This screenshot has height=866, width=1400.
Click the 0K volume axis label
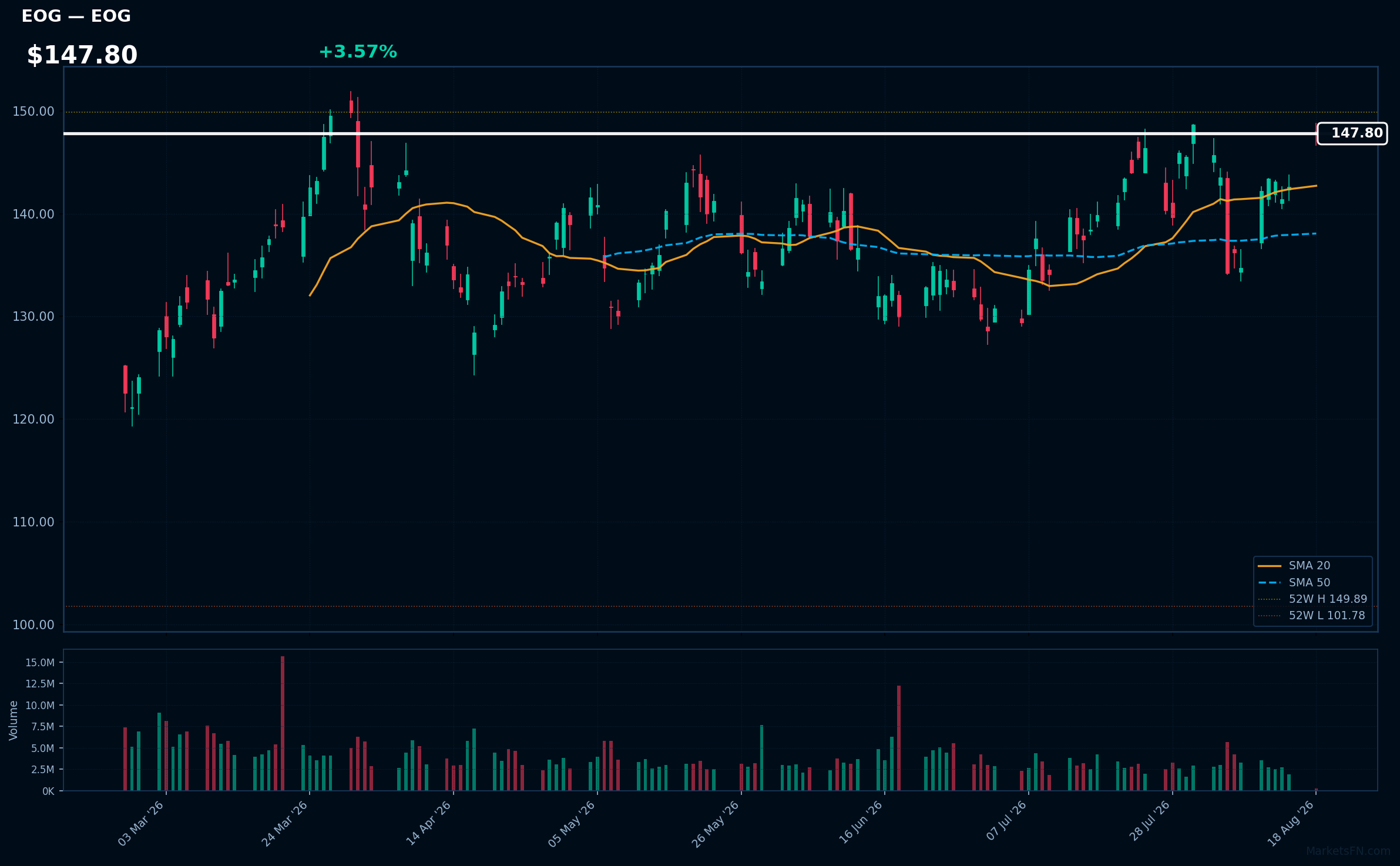click(48, 791)
